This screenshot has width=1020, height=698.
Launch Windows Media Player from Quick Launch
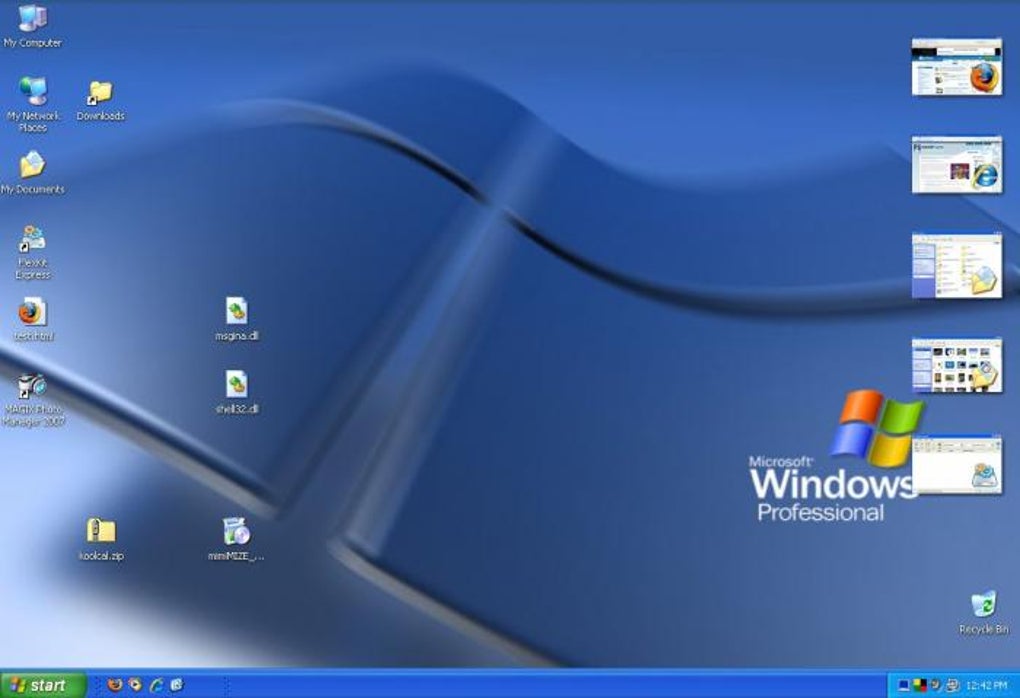(x=135, y=684)
